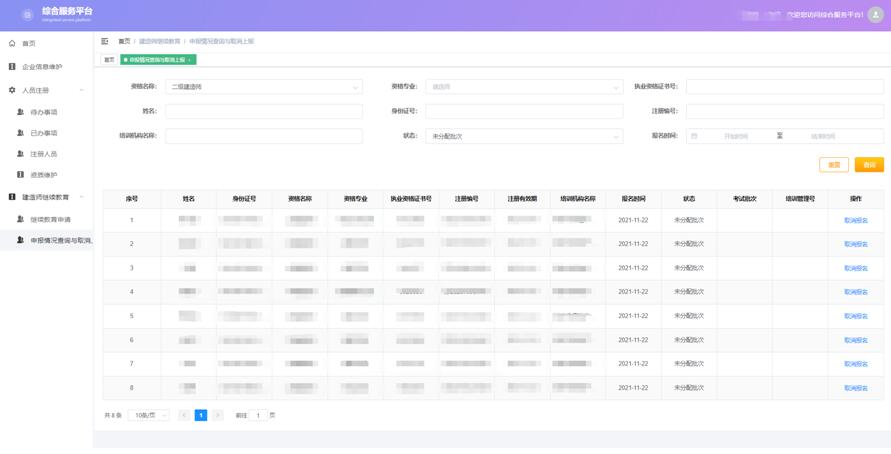Collapse the 建造师继续教育 sidebar group

pyautogui.click(x=81, y=197)
